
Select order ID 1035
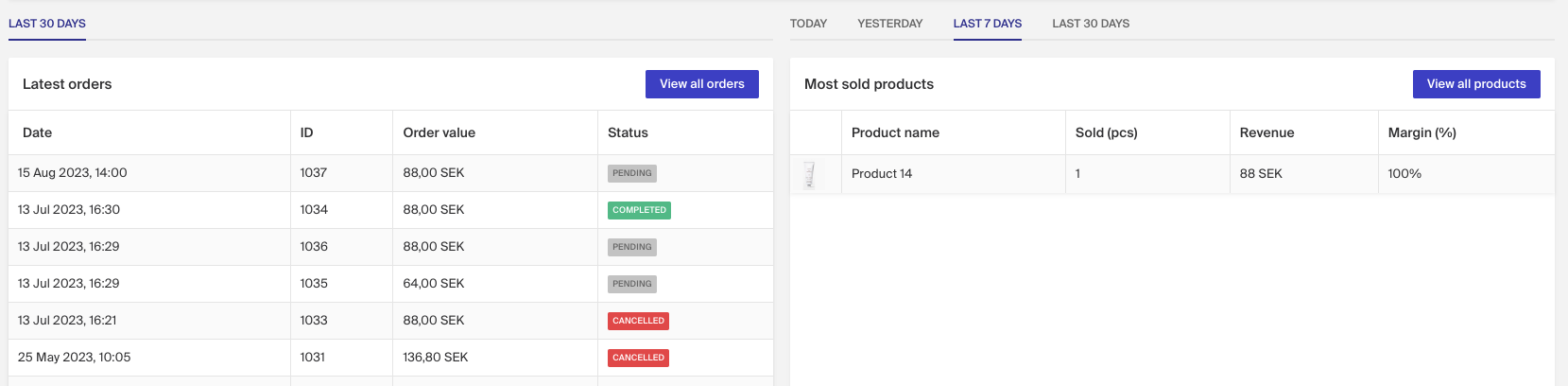tap(314, 284)
